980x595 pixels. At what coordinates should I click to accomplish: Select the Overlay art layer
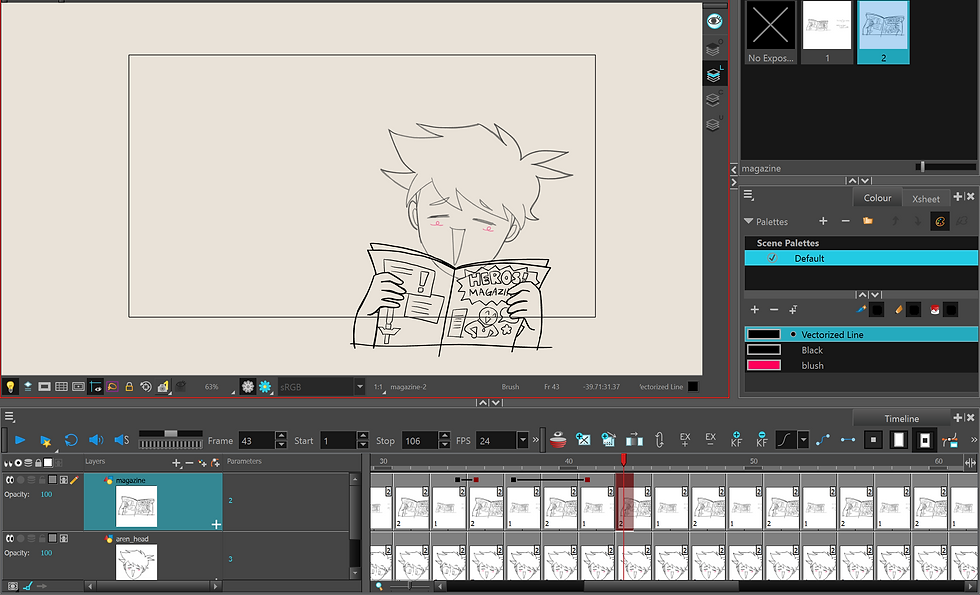(x=713, y=49)
